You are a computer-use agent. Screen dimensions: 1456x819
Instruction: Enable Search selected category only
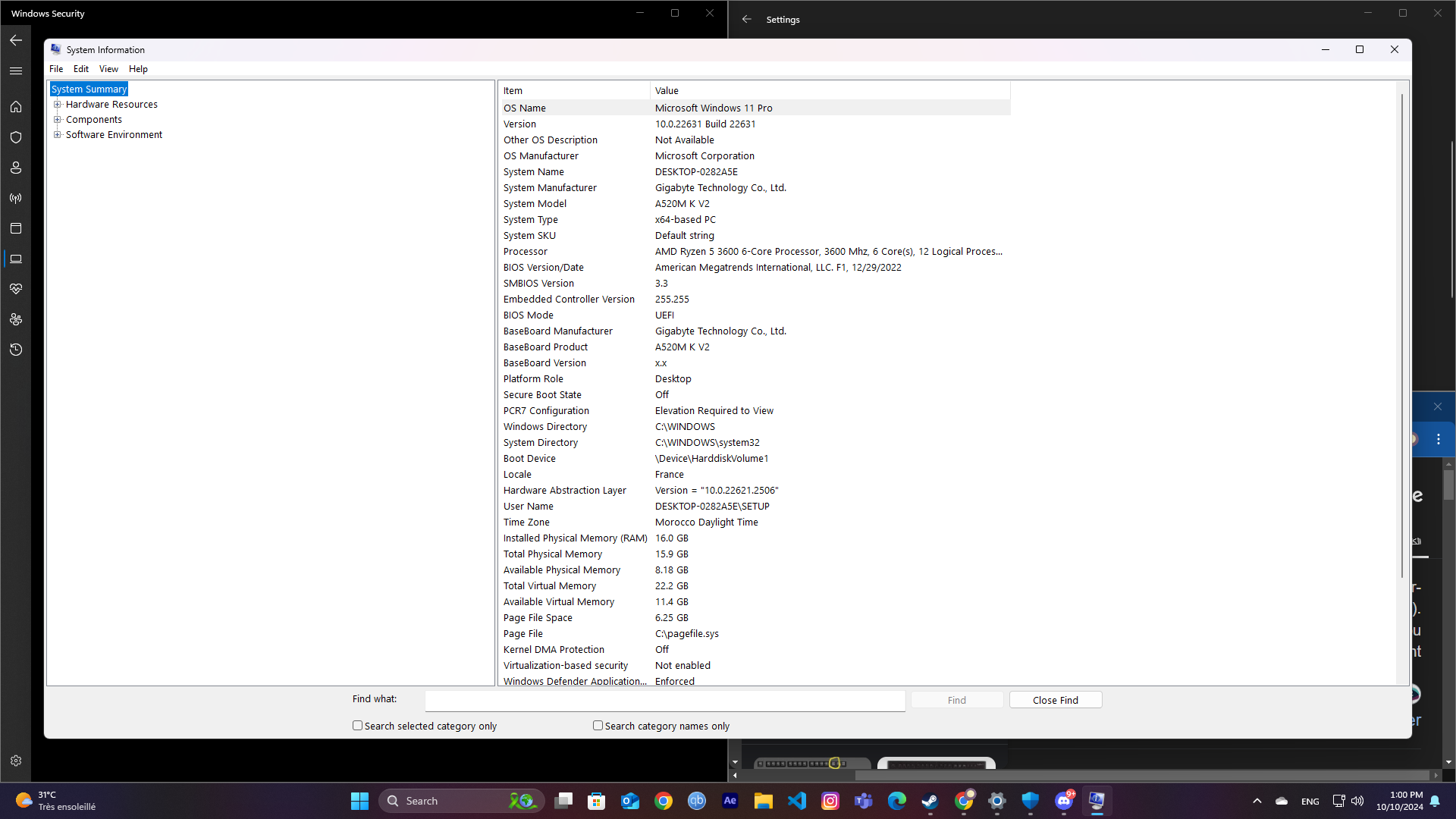(x=357, y=725)
